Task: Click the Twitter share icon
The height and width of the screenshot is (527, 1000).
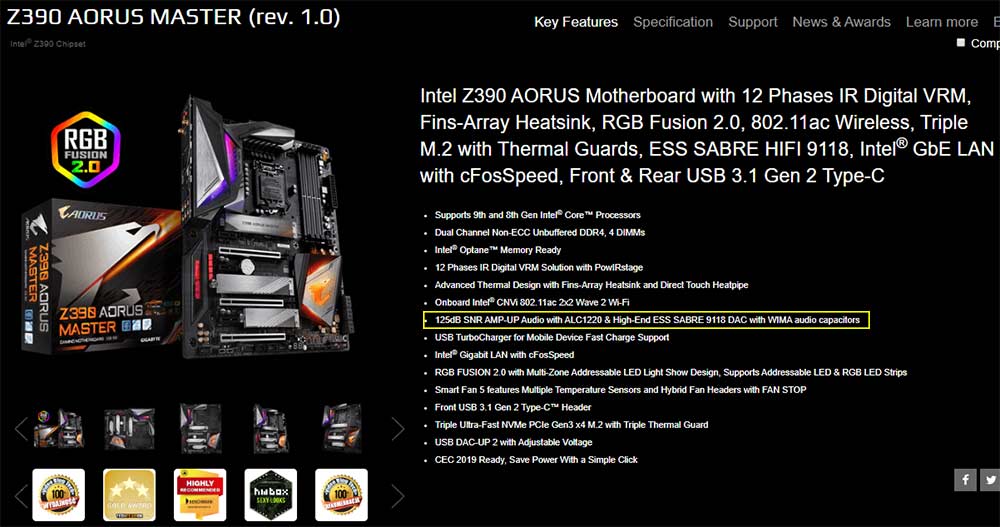Action: (x=990, y=480)
